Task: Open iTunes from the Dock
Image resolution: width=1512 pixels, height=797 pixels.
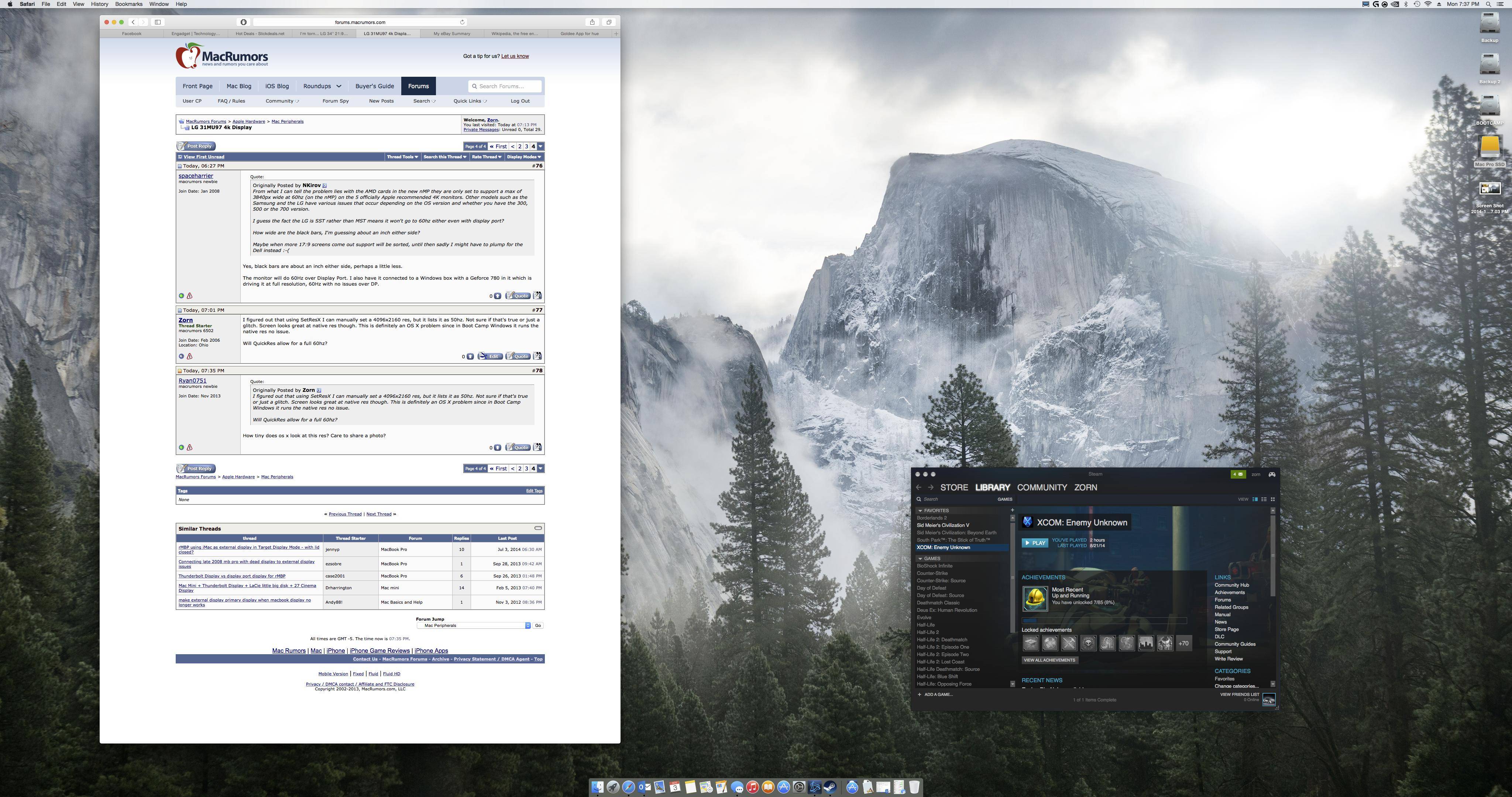Action: (752, 787)
